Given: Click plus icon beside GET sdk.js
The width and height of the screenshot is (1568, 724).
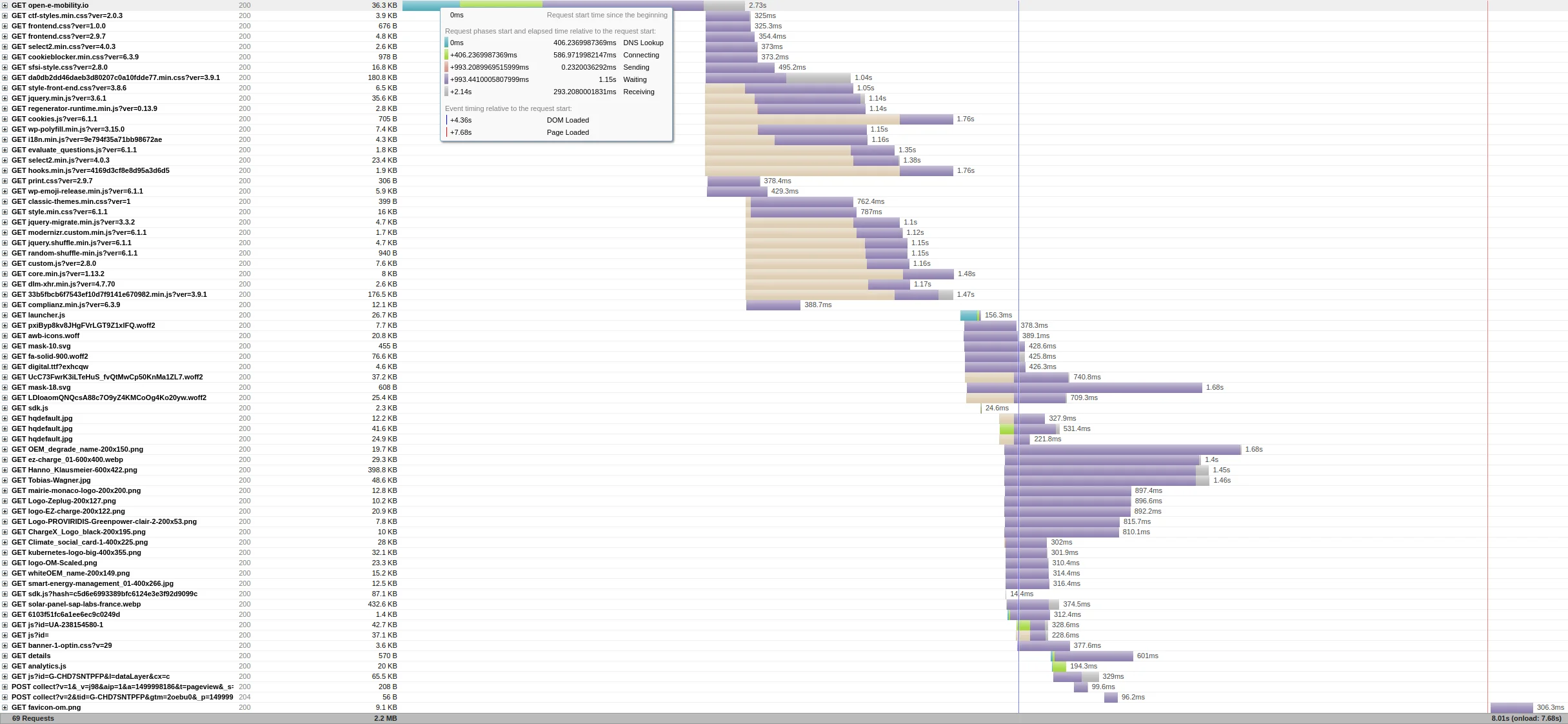Looking at the screenshot, I should coord(5,408).
